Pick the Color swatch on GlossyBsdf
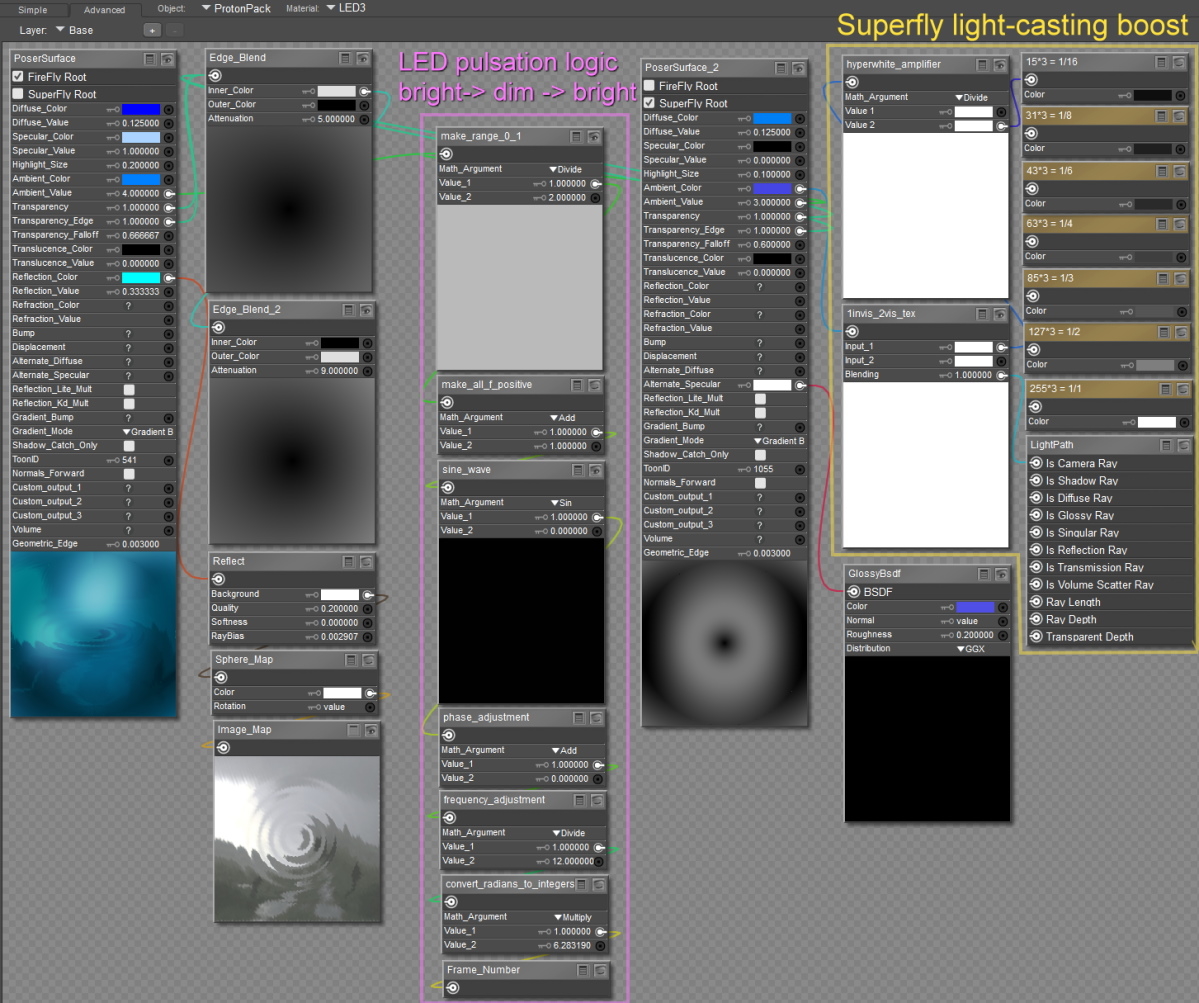The width and height of the screenshot is (1199, 1003). point(975,607)
